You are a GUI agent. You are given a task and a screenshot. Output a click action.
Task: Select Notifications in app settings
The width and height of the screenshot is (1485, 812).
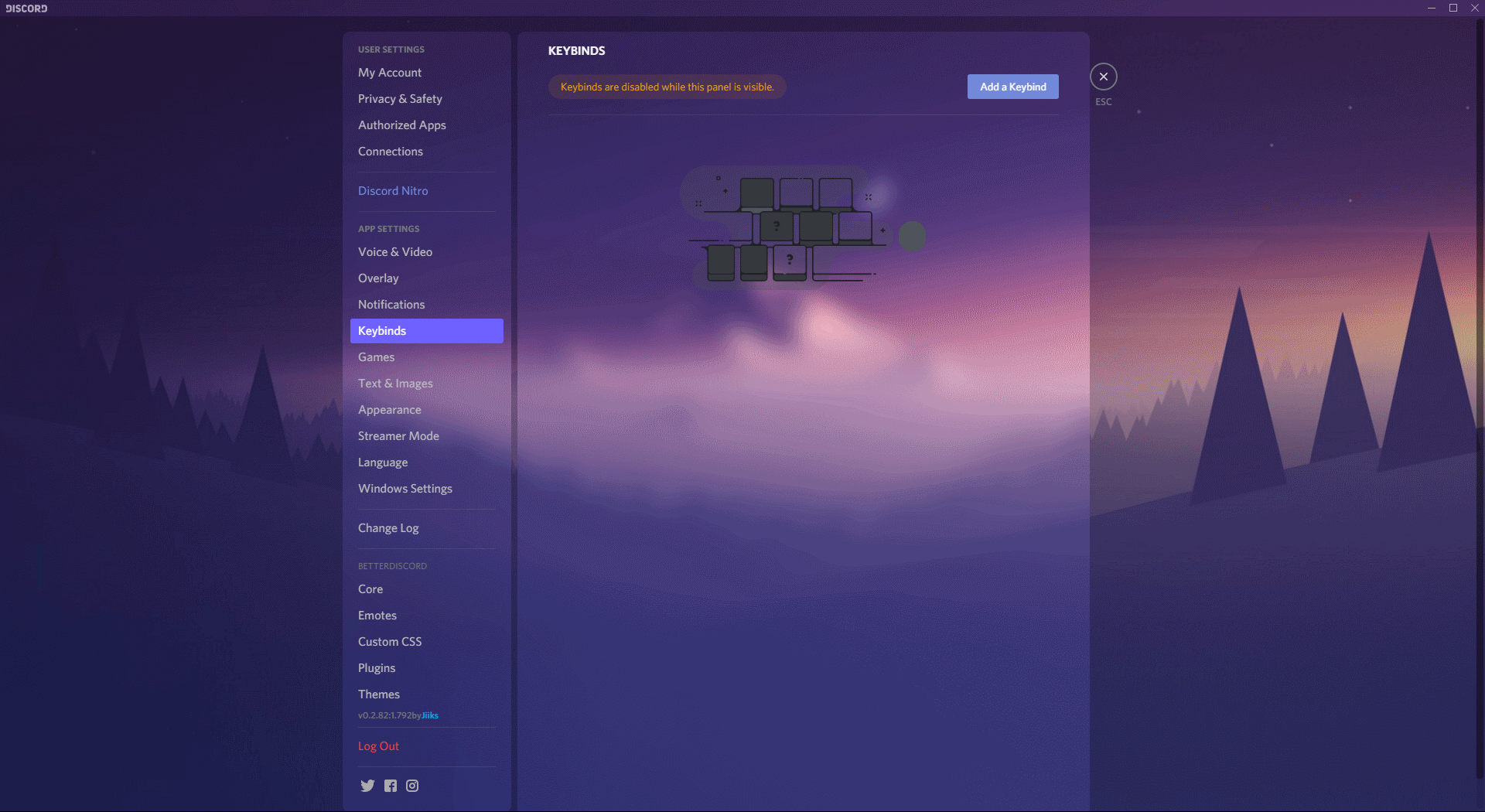click(x=427, y=305)
